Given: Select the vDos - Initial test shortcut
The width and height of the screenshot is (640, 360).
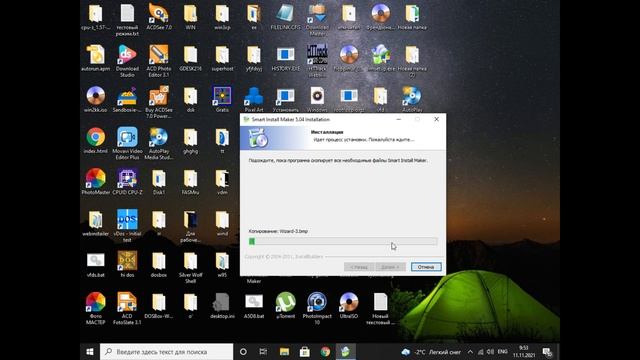Looking at the screenshot, I should [127, 226].
